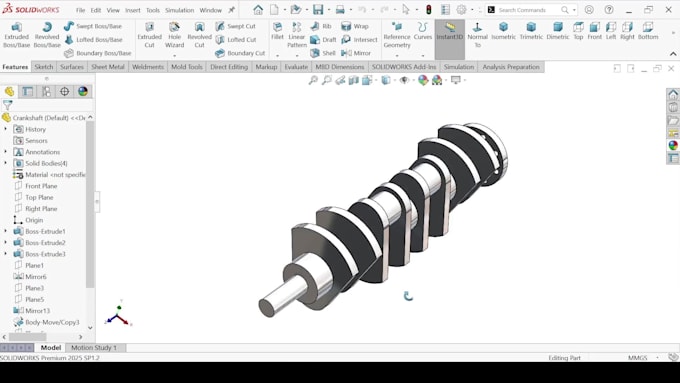Choose Lofted Boss/Base feature

(94, 39)
